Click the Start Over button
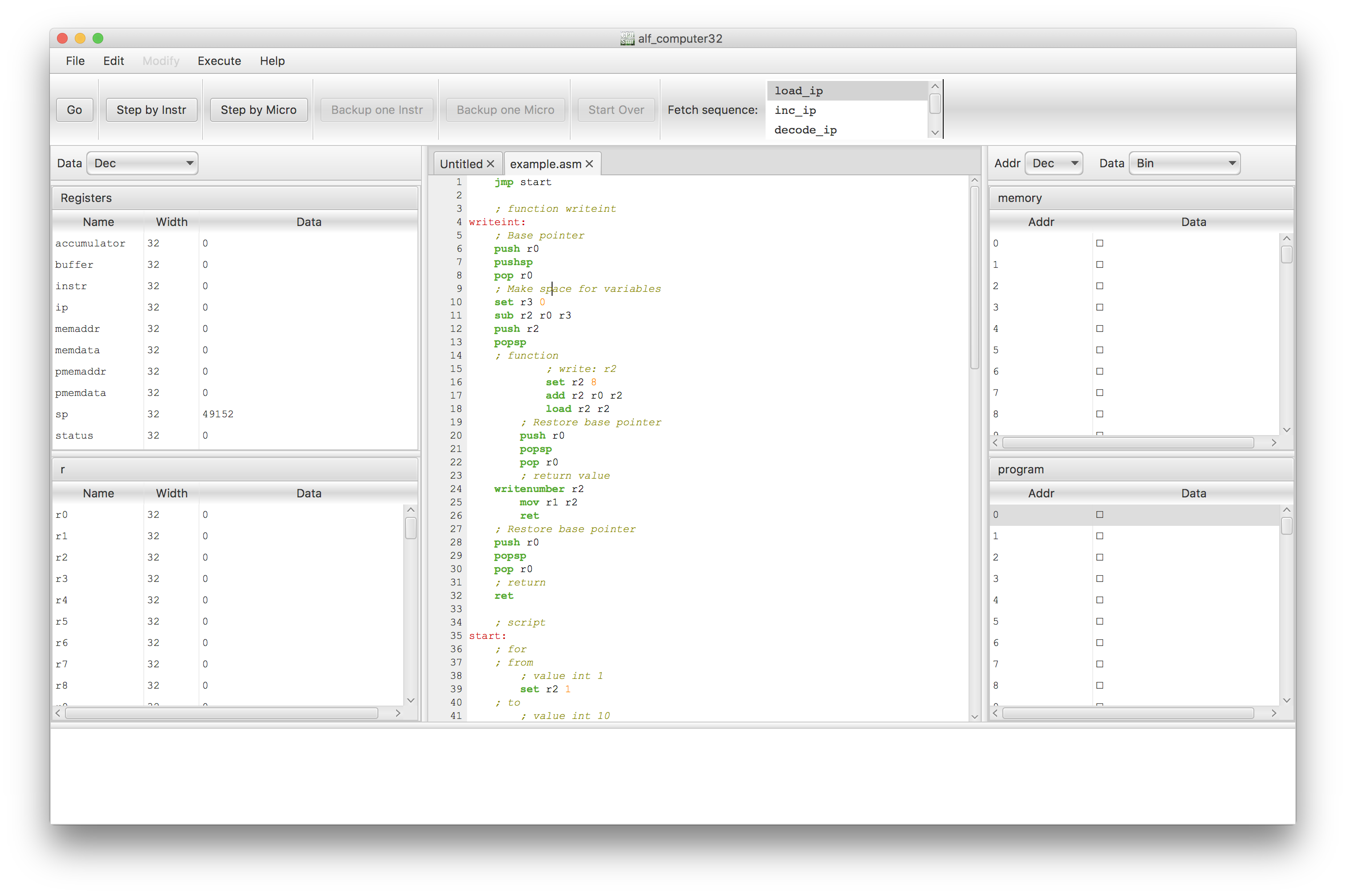The width and height of the screenshot is (1346, 896). [x=616, y=110]
